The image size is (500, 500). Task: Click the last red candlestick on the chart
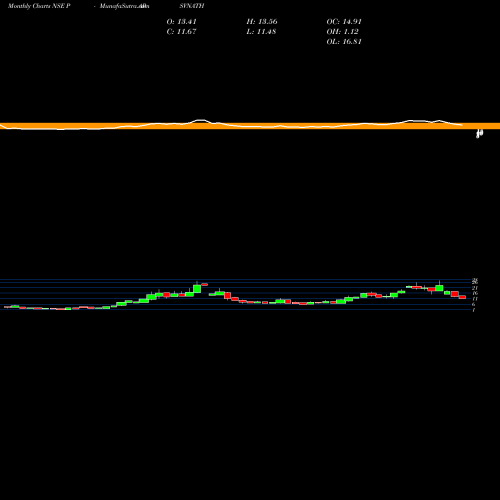[x=462, y=297]
